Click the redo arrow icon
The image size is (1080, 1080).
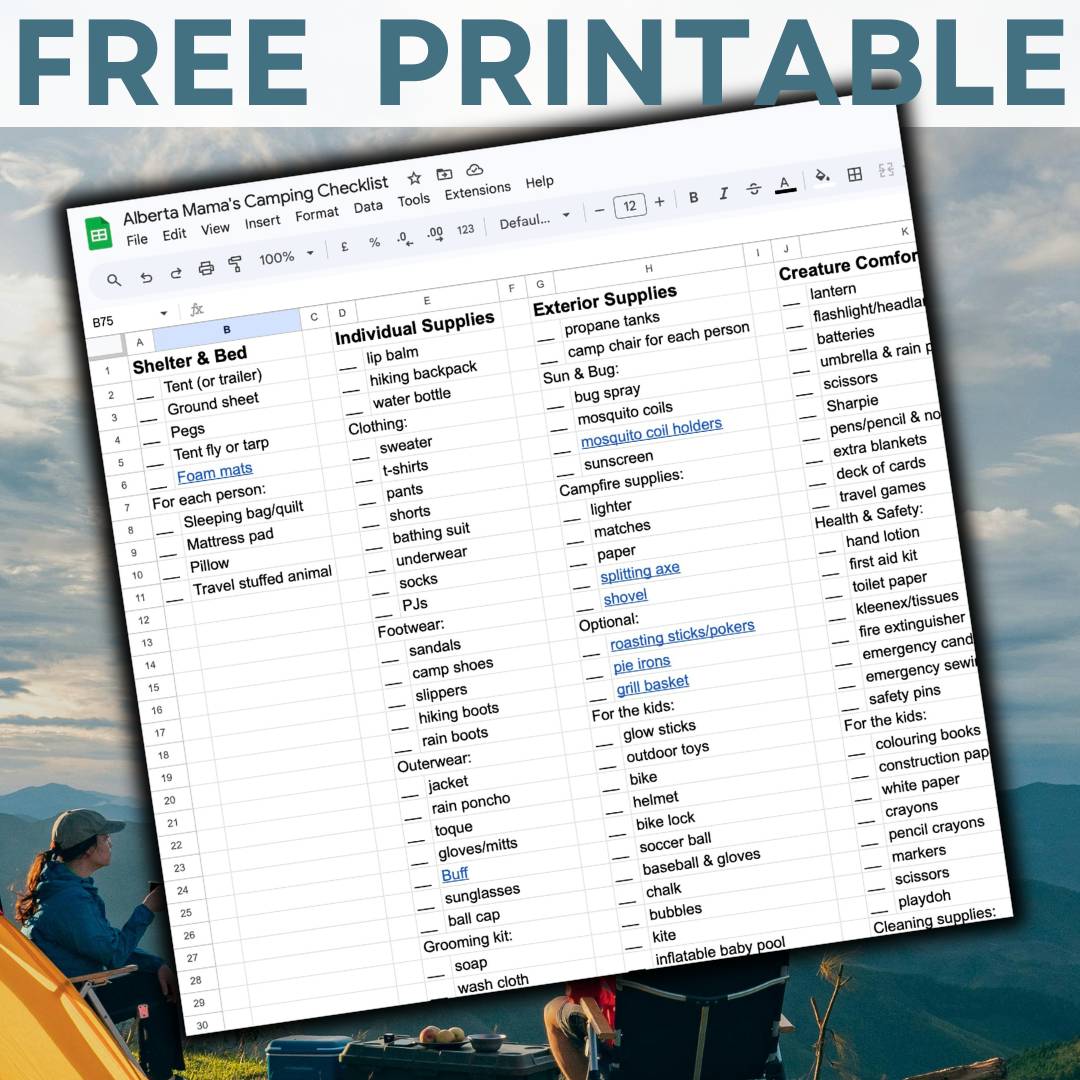coord(176,273)
